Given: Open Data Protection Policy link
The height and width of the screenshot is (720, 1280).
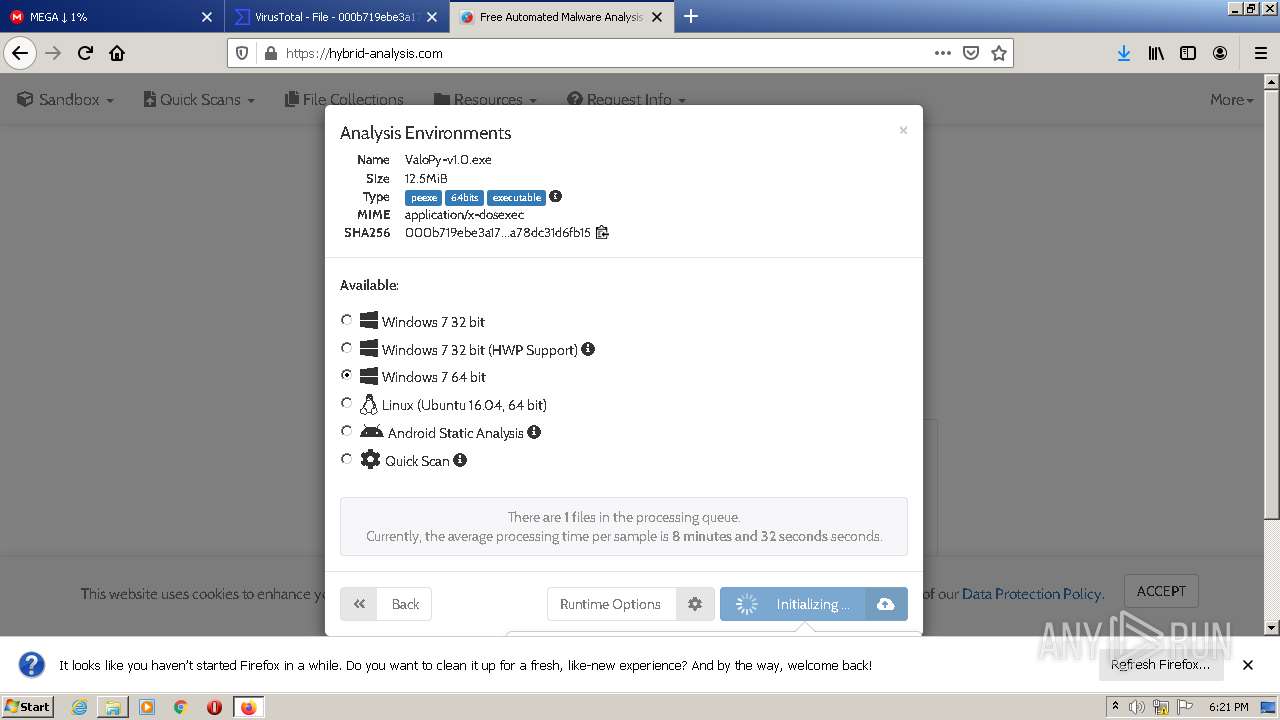Looking at the screenshot, I should [1032, 594].
